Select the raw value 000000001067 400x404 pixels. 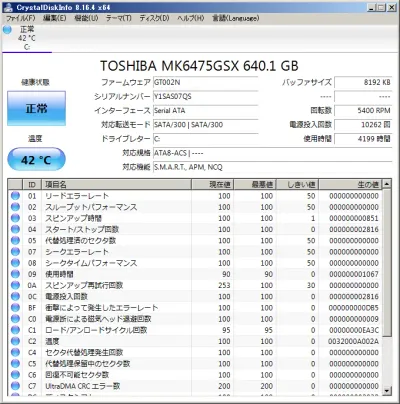click(354, 274)
